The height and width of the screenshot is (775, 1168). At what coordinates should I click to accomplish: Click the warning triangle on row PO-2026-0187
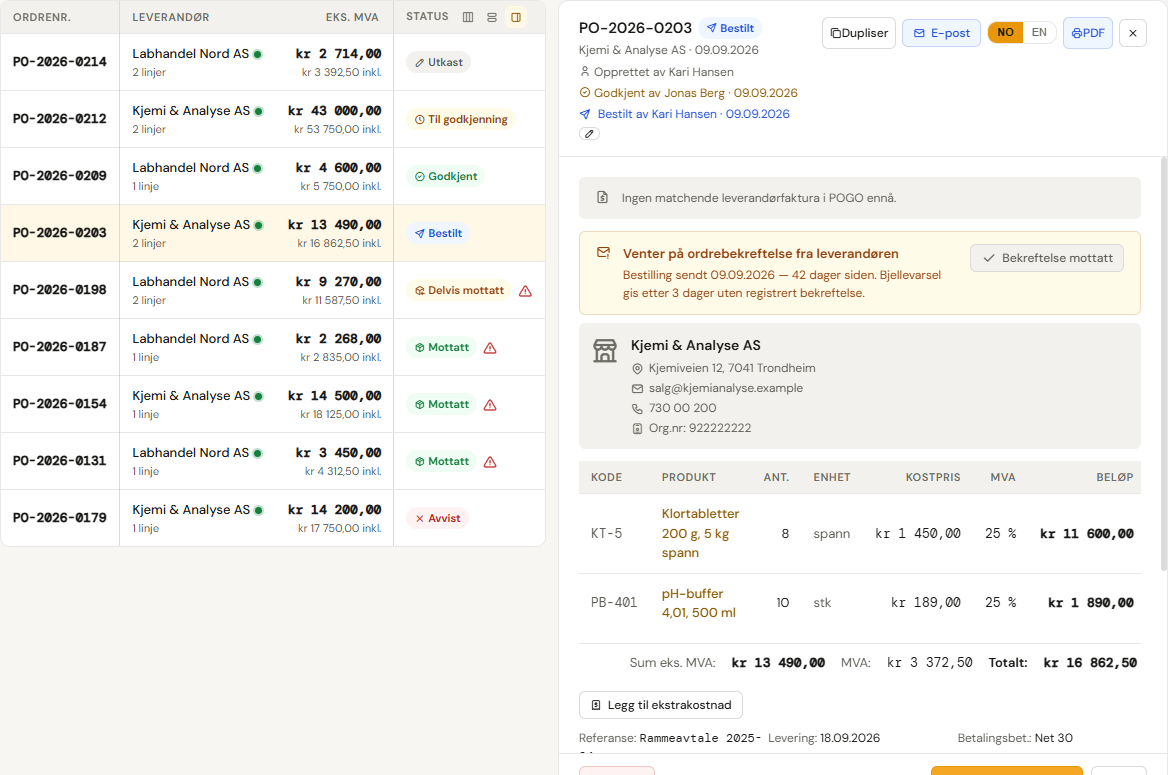490,348
